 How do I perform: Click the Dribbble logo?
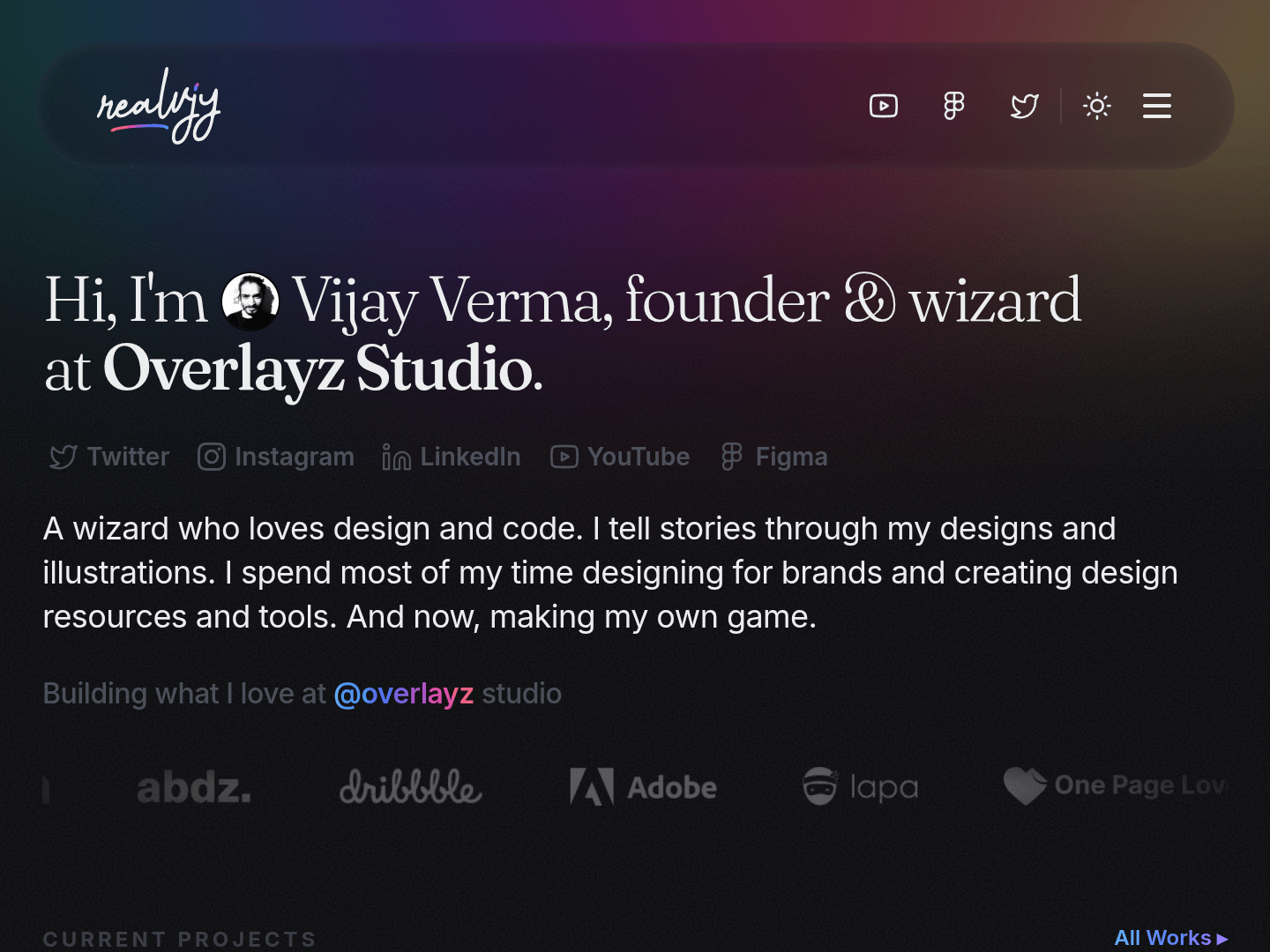point(410,787)
